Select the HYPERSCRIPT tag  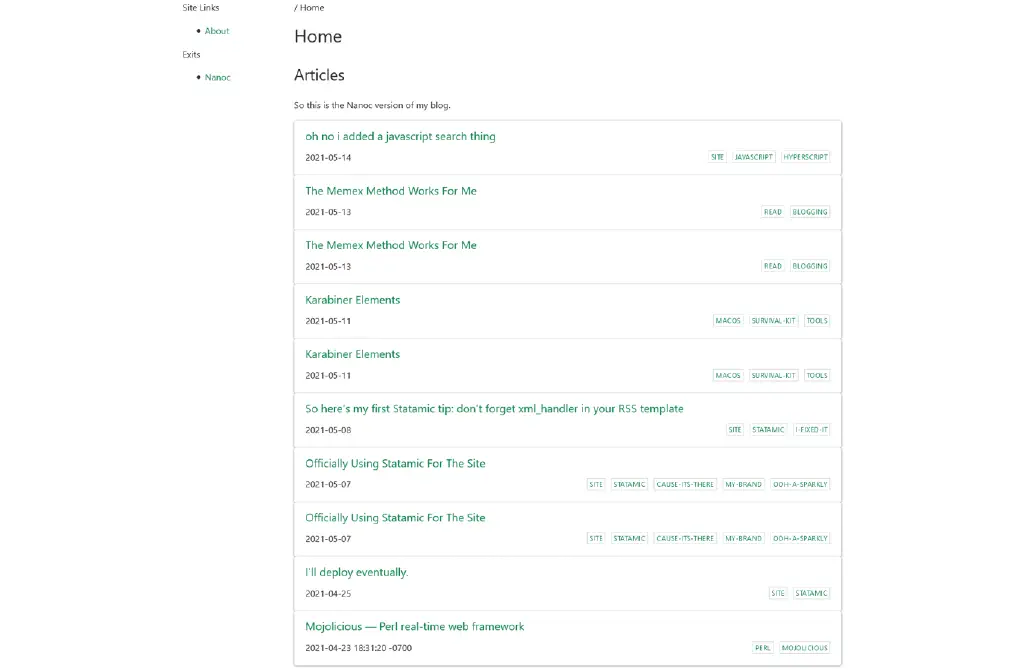(805, 157)
